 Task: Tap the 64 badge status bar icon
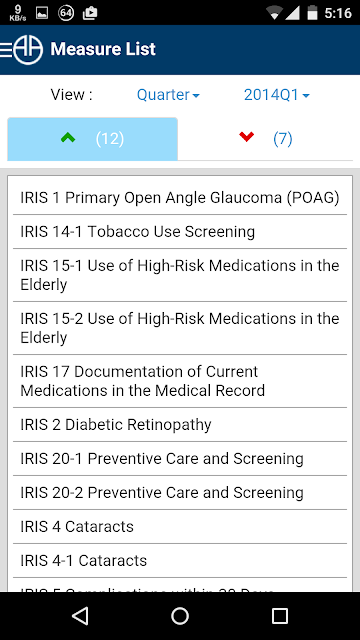click(66, 13)
